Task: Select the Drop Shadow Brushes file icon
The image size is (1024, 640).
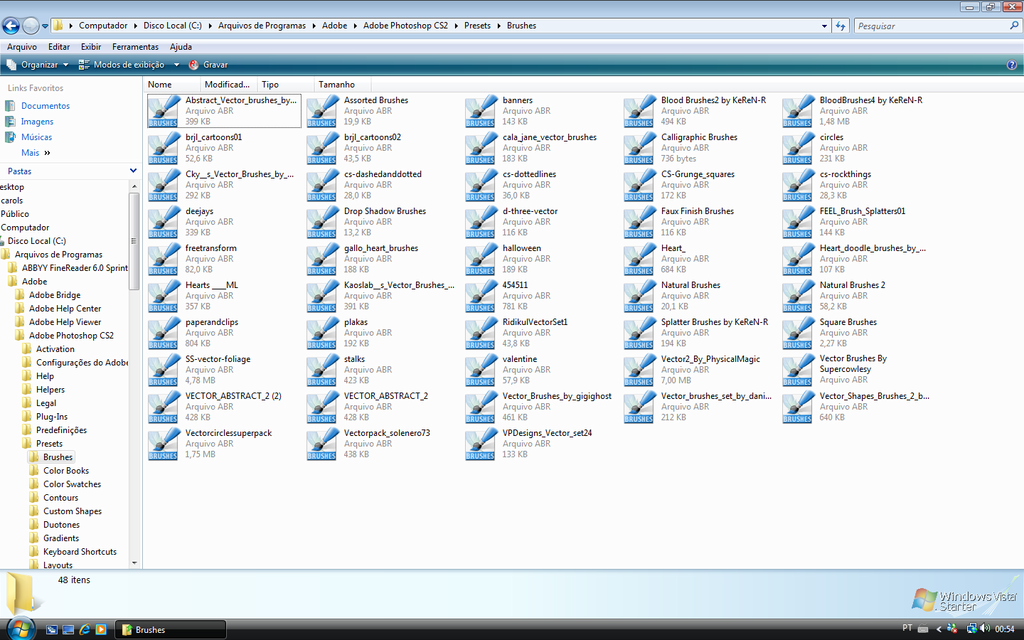Action: pos(322,222)
